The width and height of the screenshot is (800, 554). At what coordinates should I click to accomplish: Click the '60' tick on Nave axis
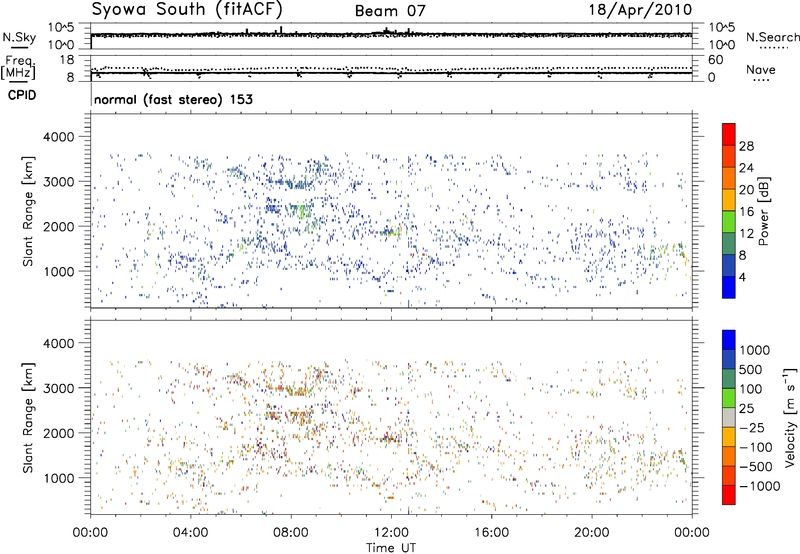pos(715,60)
